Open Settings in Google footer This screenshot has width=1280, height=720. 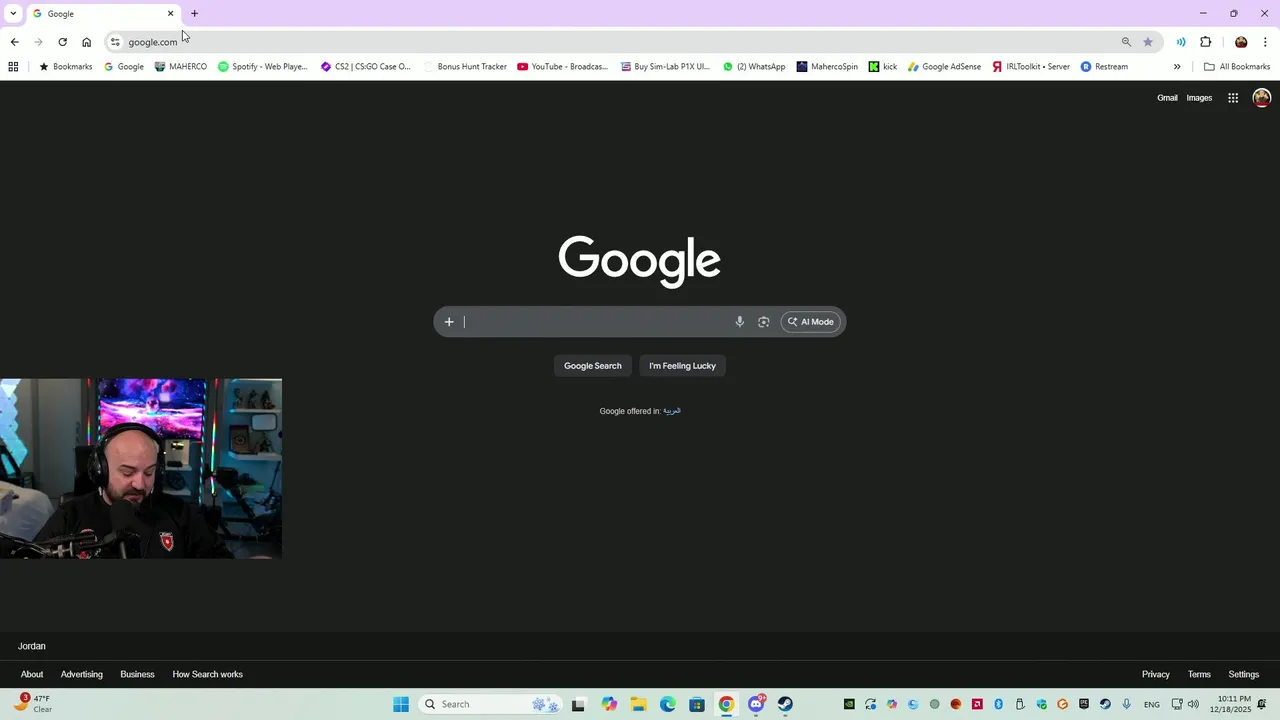(x=1243, y=674)
